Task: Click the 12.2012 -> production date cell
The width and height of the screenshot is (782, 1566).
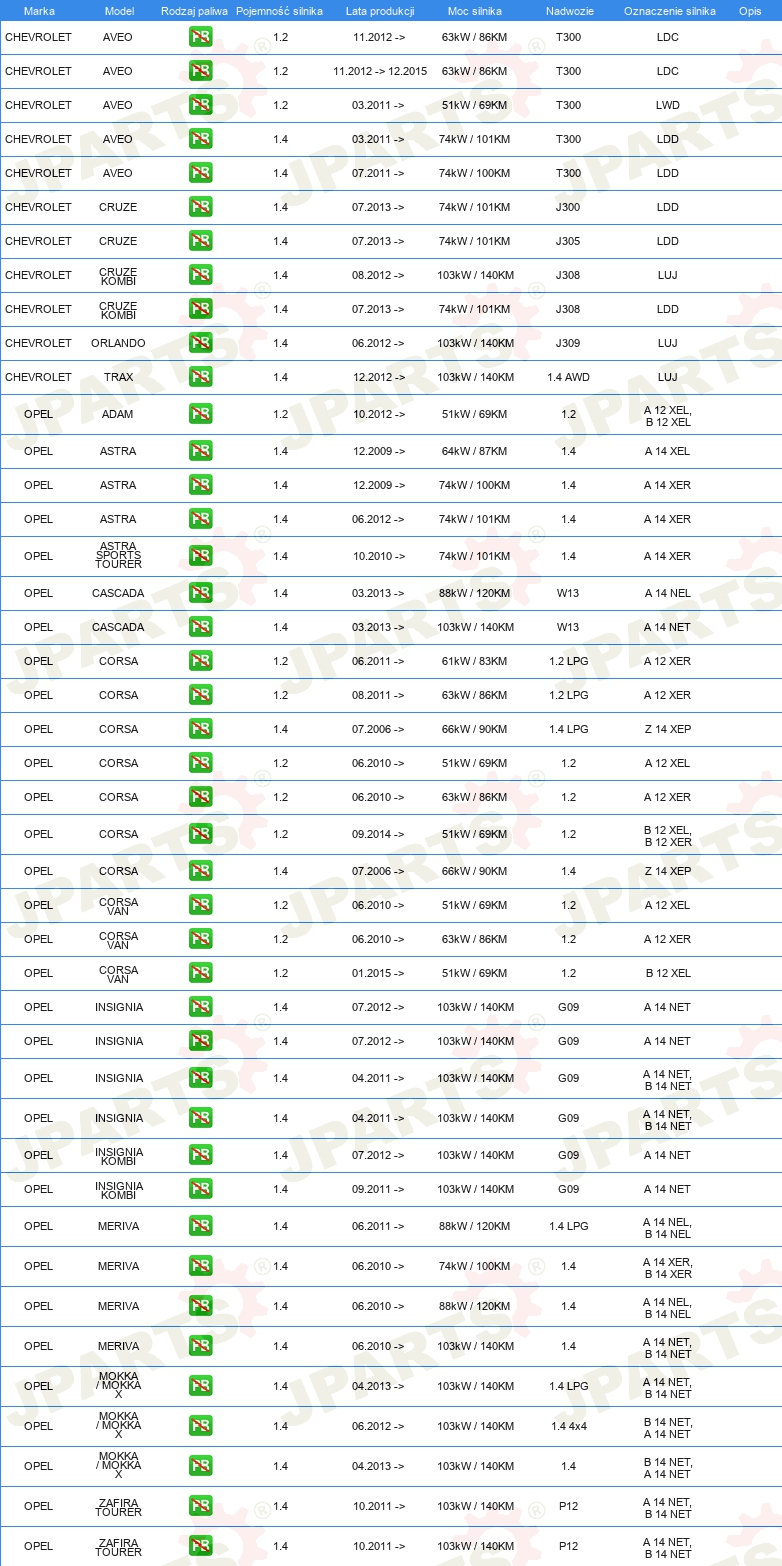Action: pos(379,377)
